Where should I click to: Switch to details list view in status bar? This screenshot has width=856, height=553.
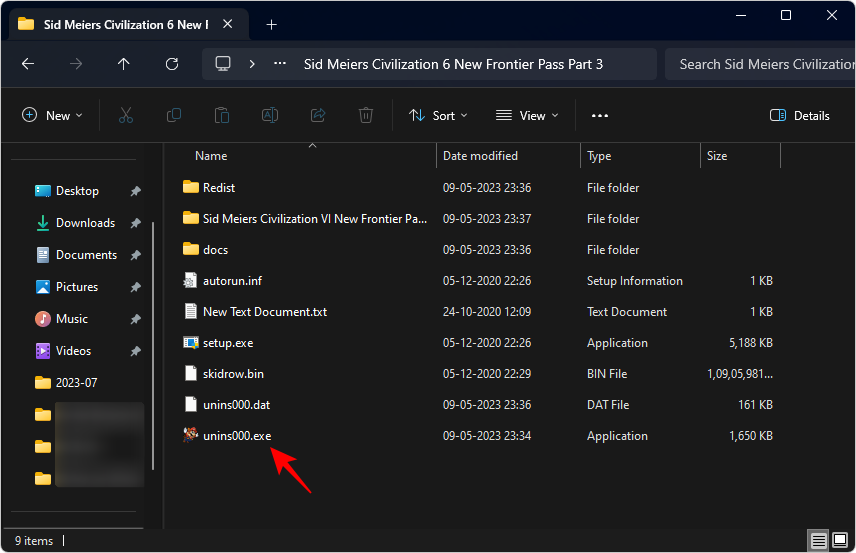[818, 540]
